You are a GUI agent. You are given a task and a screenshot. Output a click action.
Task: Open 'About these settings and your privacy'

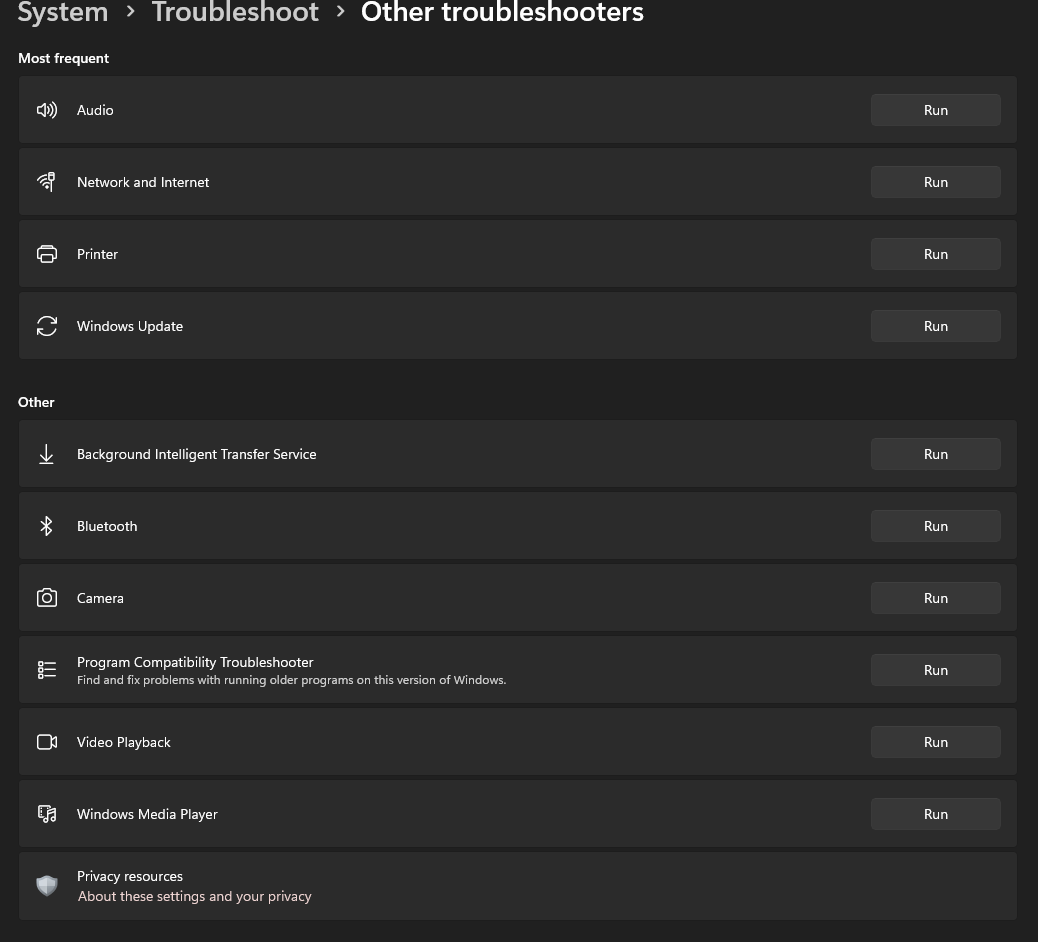pyautogui.click(x=194, y=896)
